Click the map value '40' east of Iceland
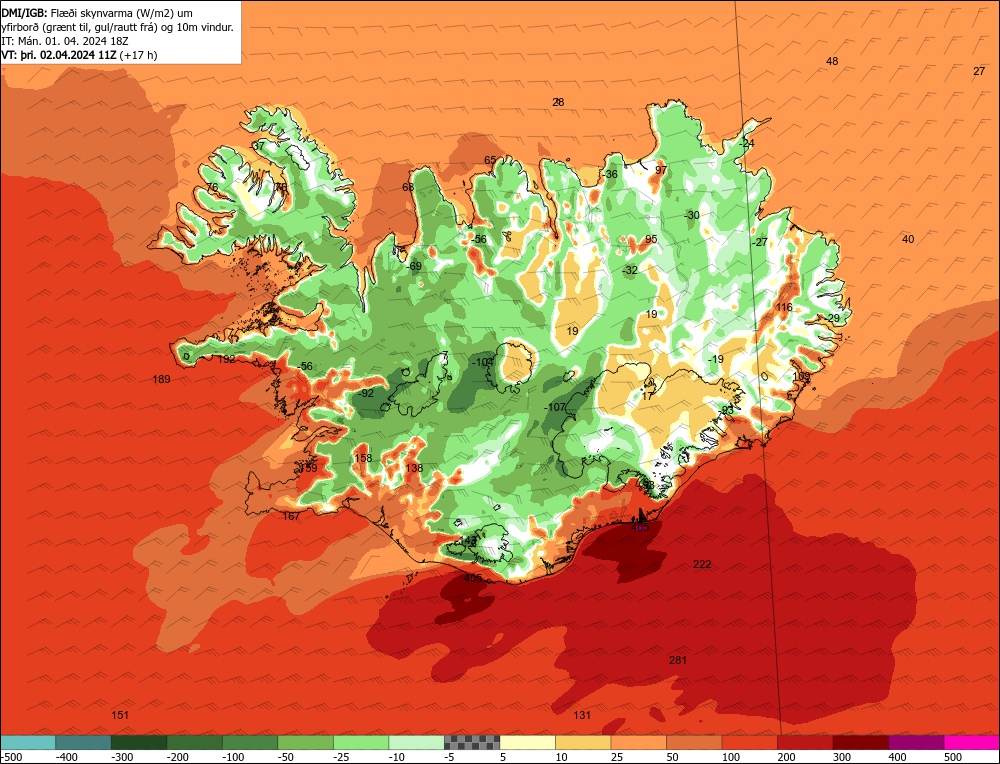This screenshot has height=764, width=1000. click(908, 239)
